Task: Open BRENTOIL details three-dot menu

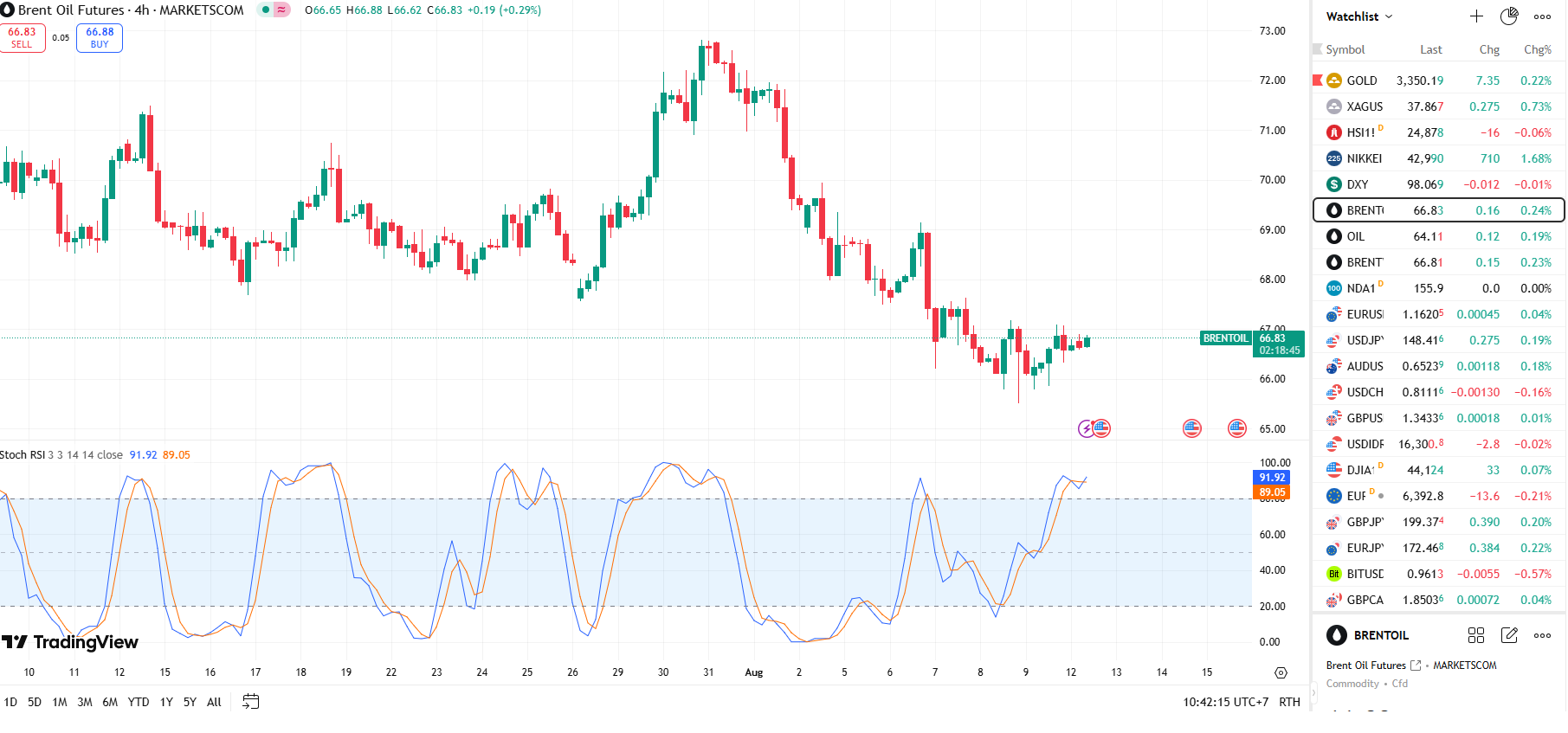Action: (x=1542, y=635)
